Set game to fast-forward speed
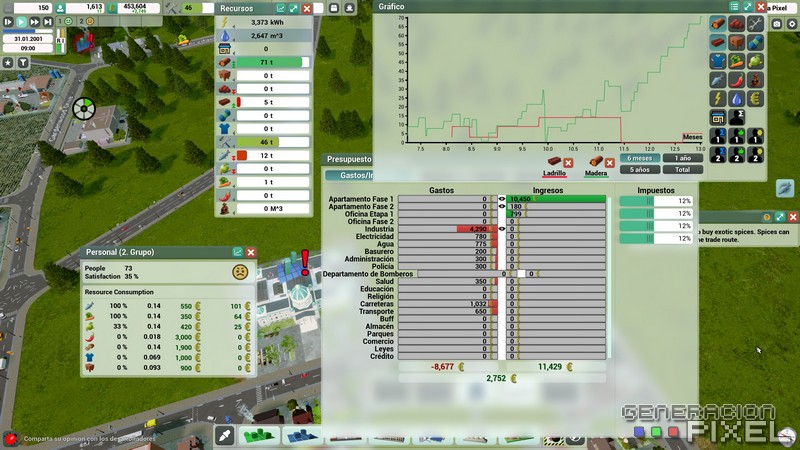Viewport: 800px width, 450px height. click(35, 22)
